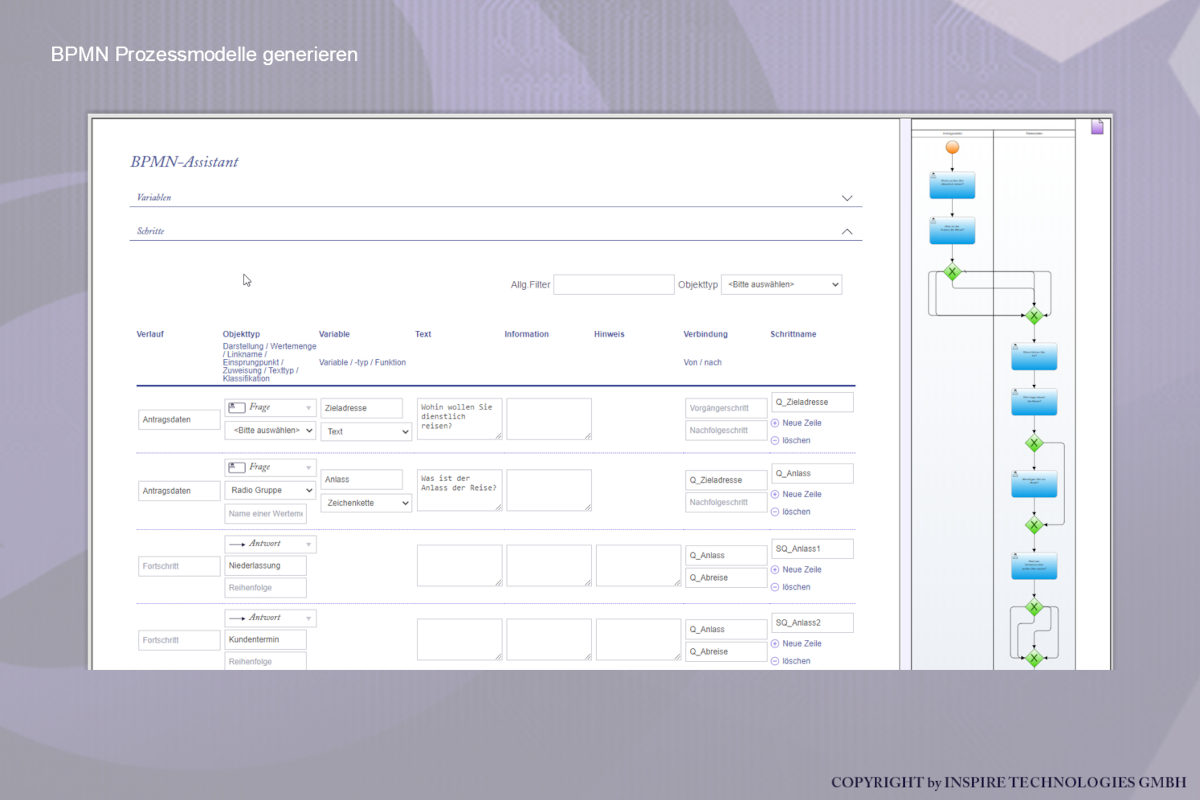Click the arrow icon in the Niederlassung row's Antwort selector
Viewport: 1200px width, 800px height.
(x=237, y=544)
